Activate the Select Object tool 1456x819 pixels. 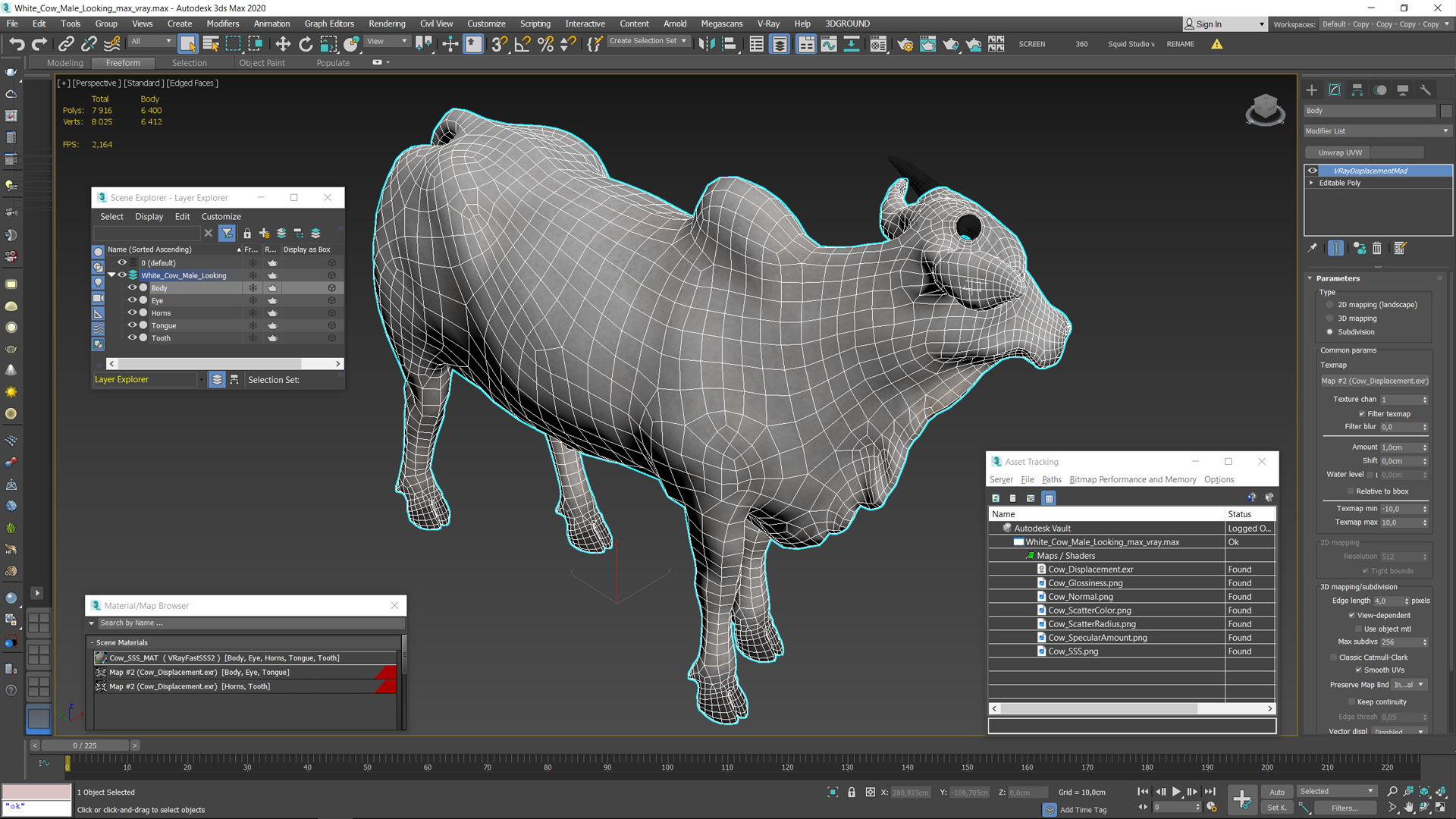coord(188,44)
